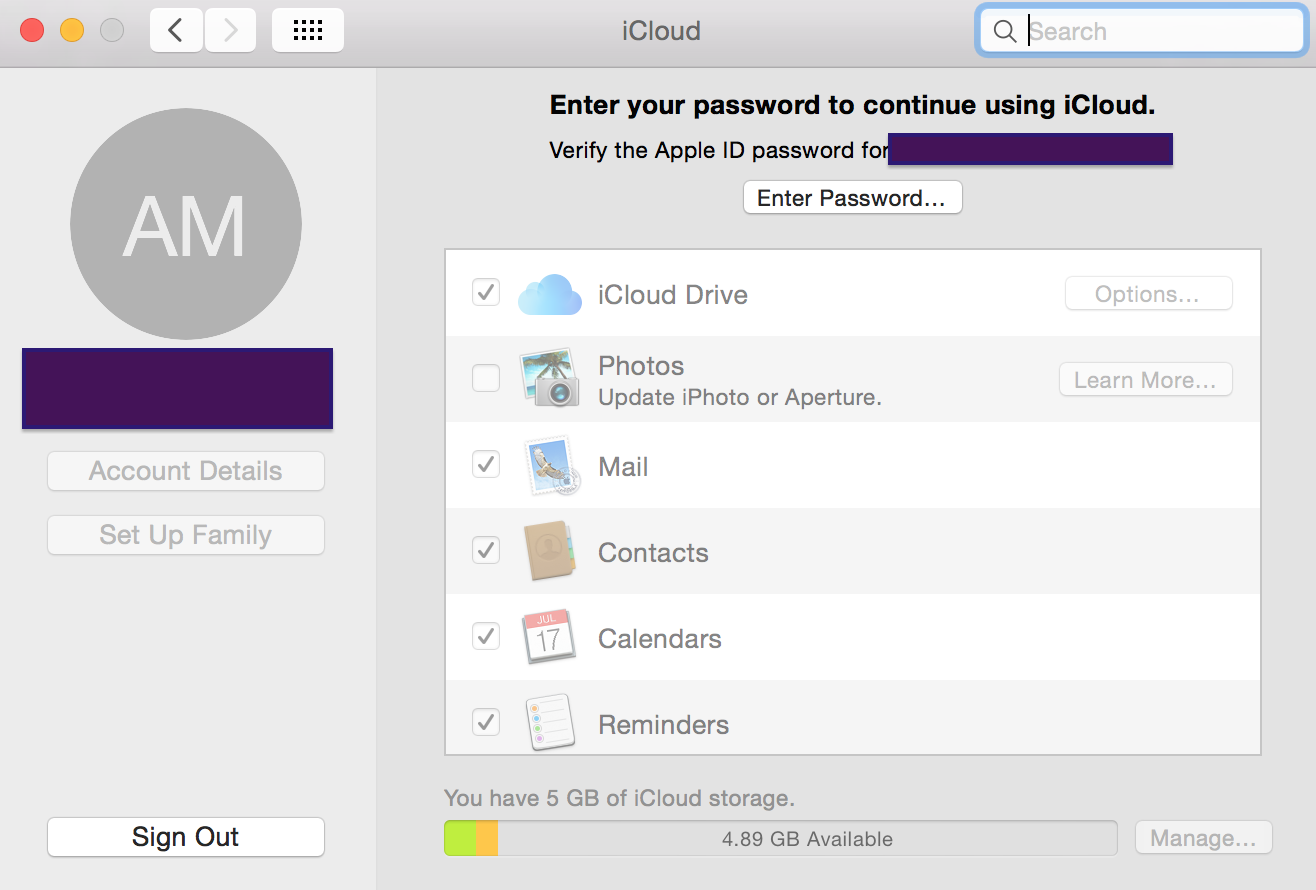The width and height of the screenshot is (1316, 890).
Task: Click the Contacts address book icon
Action: pyautogui.click(x=549, y=552)
